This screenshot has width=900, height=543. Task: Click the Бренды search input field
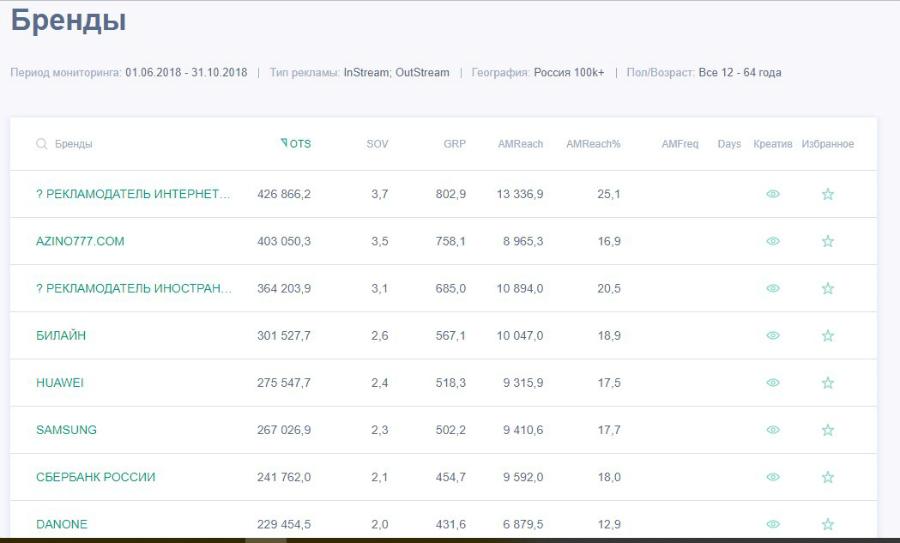(x=120, y=144)
